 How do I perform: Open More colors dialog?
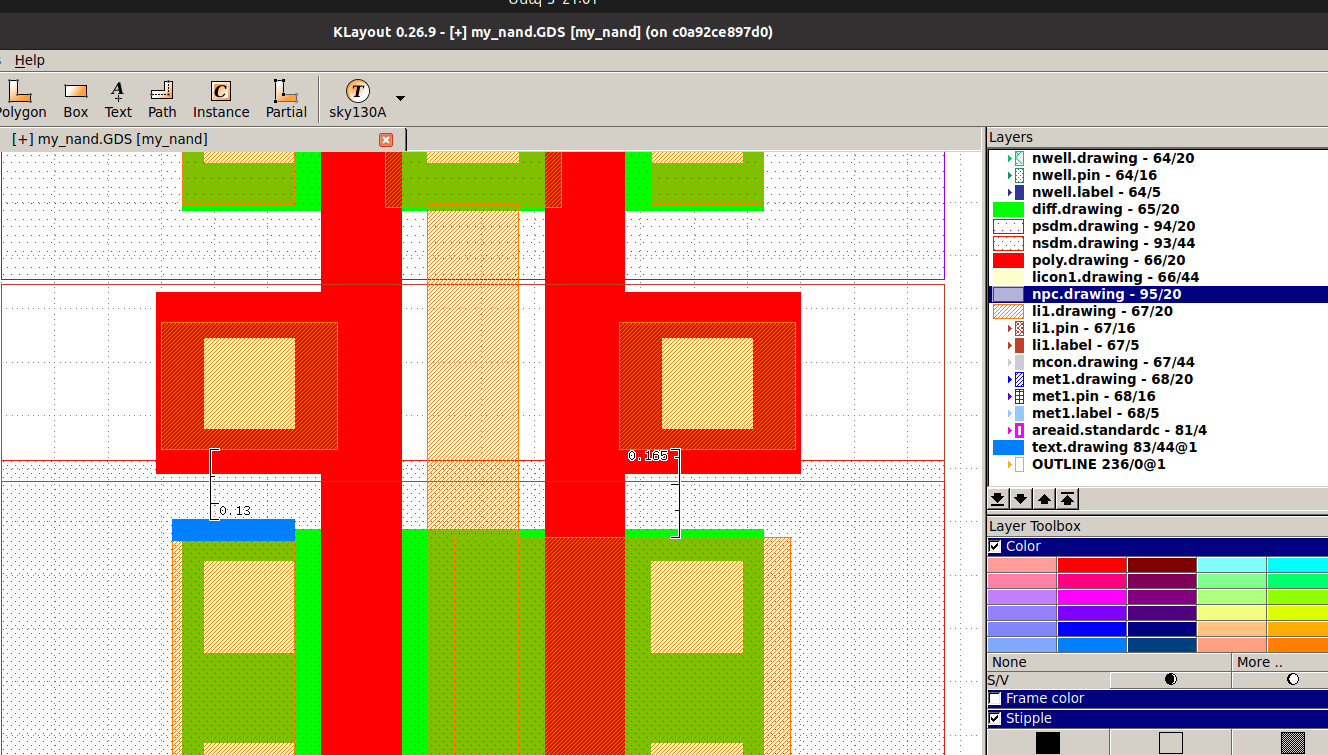point(1280,662)
